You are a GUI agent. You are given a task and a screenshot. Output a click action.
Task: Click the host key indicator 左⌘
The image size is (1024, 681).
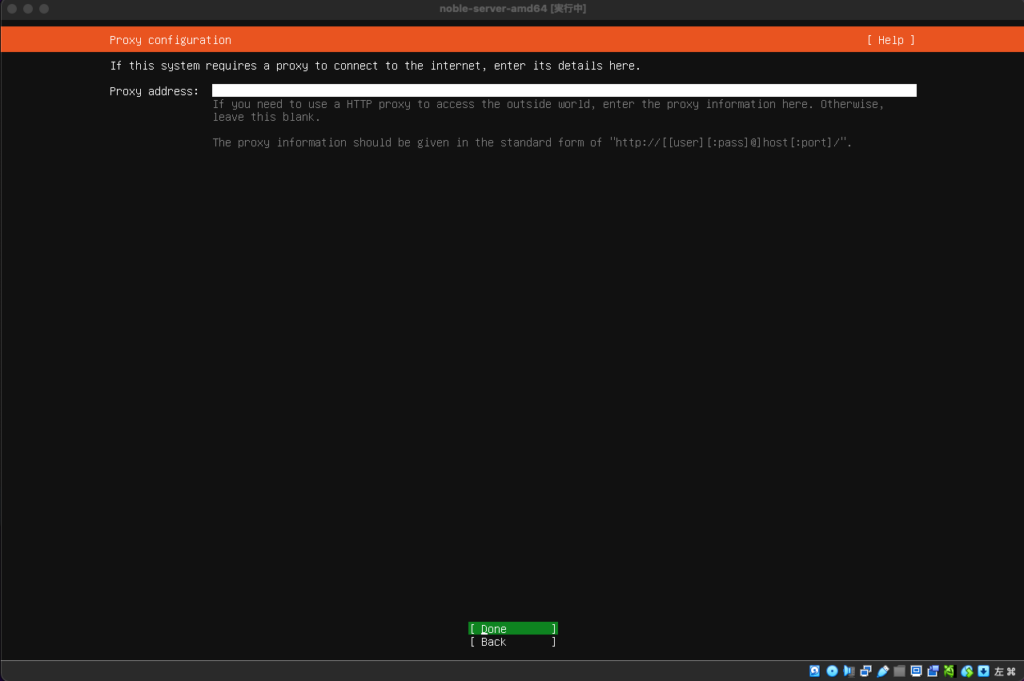[1005, 671]
